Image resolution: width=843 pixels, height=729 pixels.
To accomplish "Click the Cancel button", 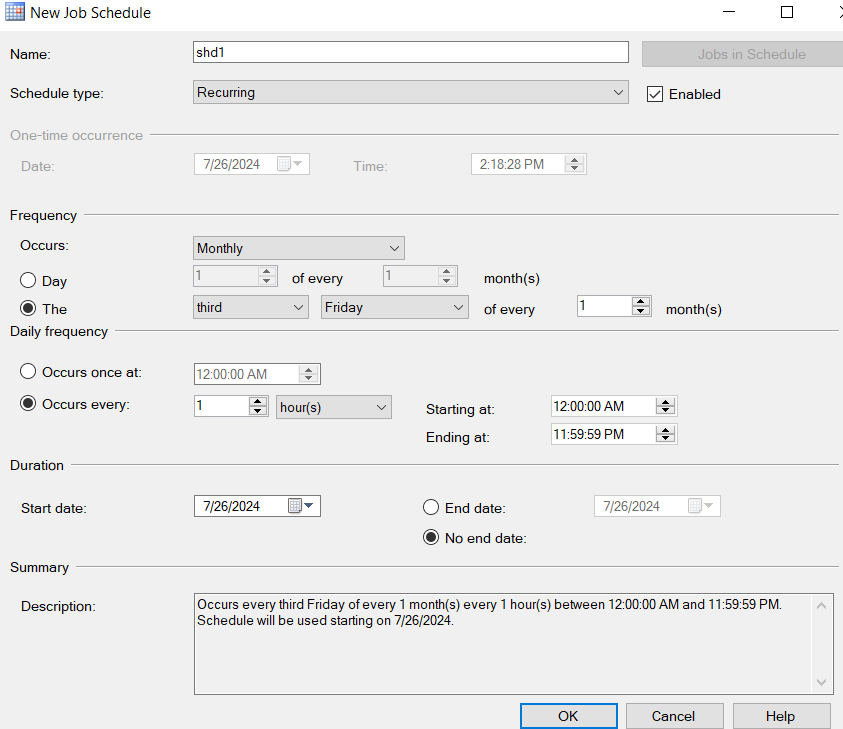I will click(x=675, y=716).
